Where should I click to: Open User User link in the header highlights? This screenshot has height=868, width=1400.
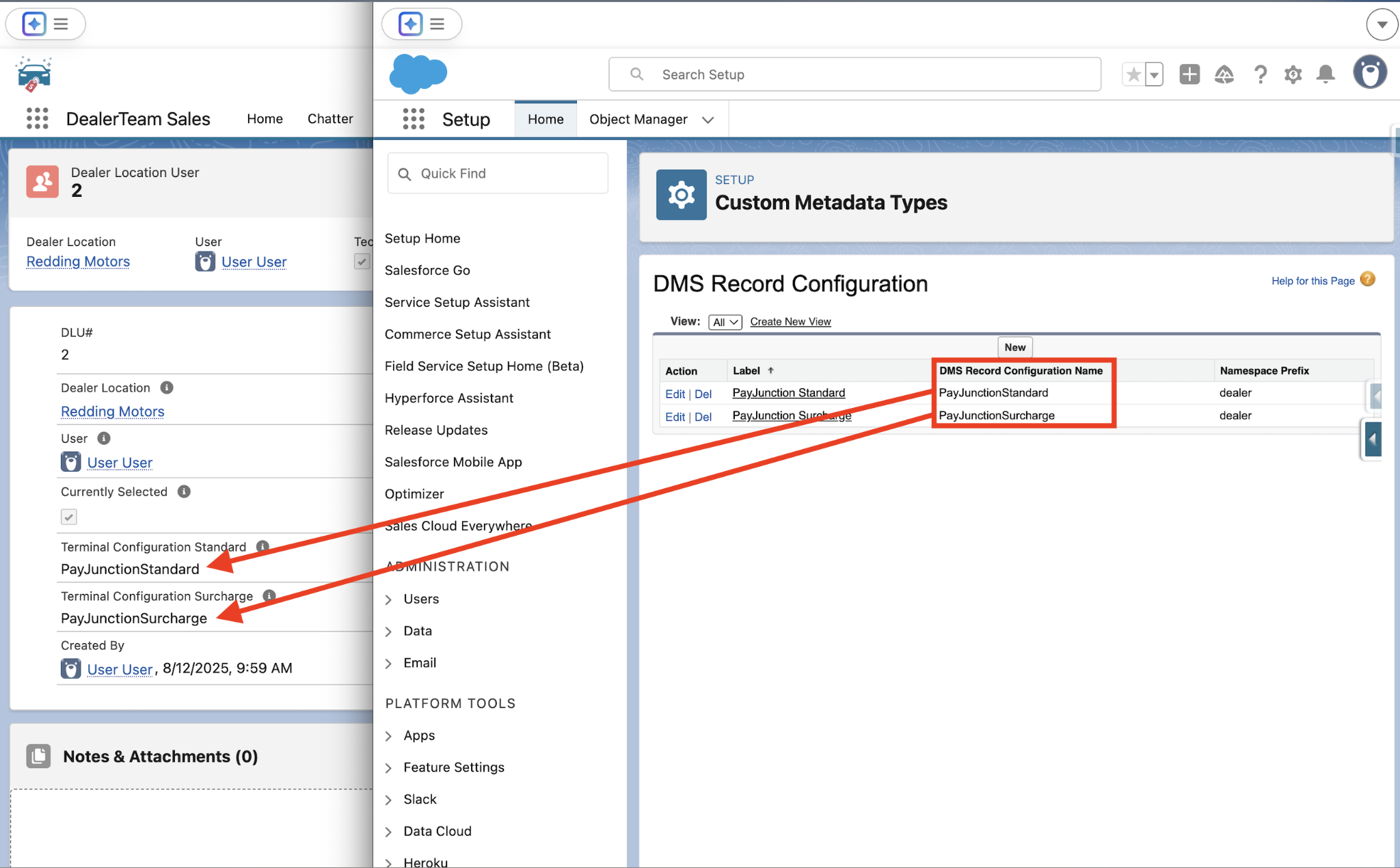tap(254, 262)
